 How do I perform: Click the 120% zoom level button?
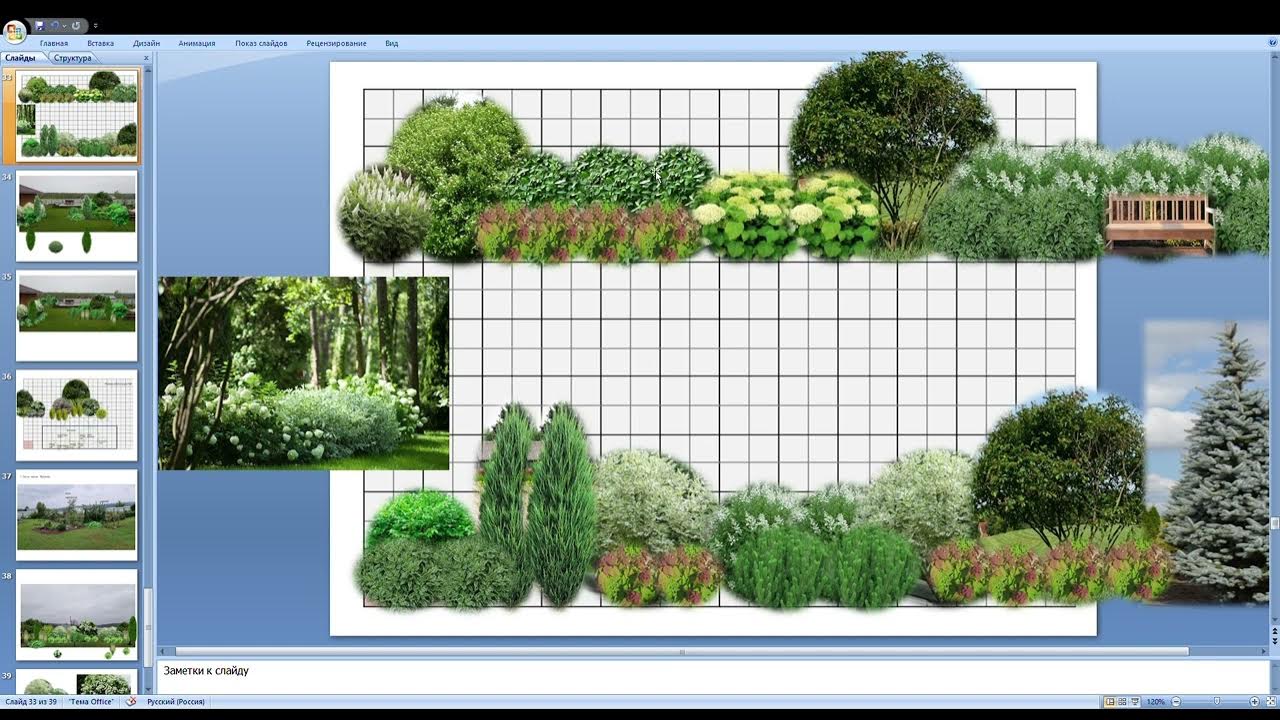point(1156,702)
